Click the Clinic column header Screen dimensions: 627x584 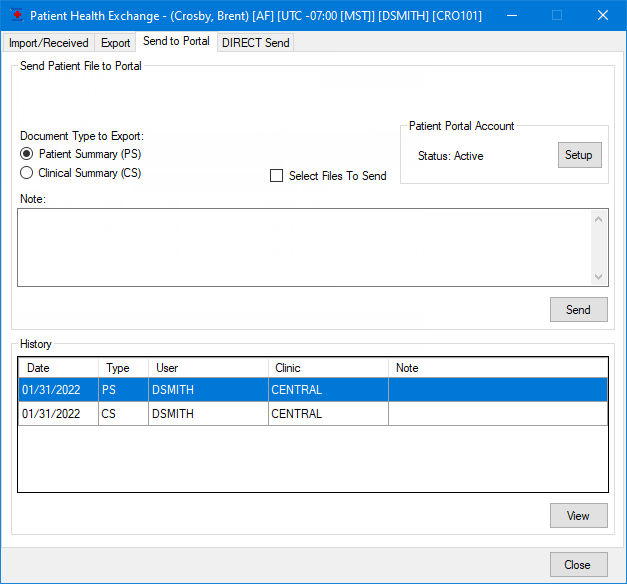[328, 368]
